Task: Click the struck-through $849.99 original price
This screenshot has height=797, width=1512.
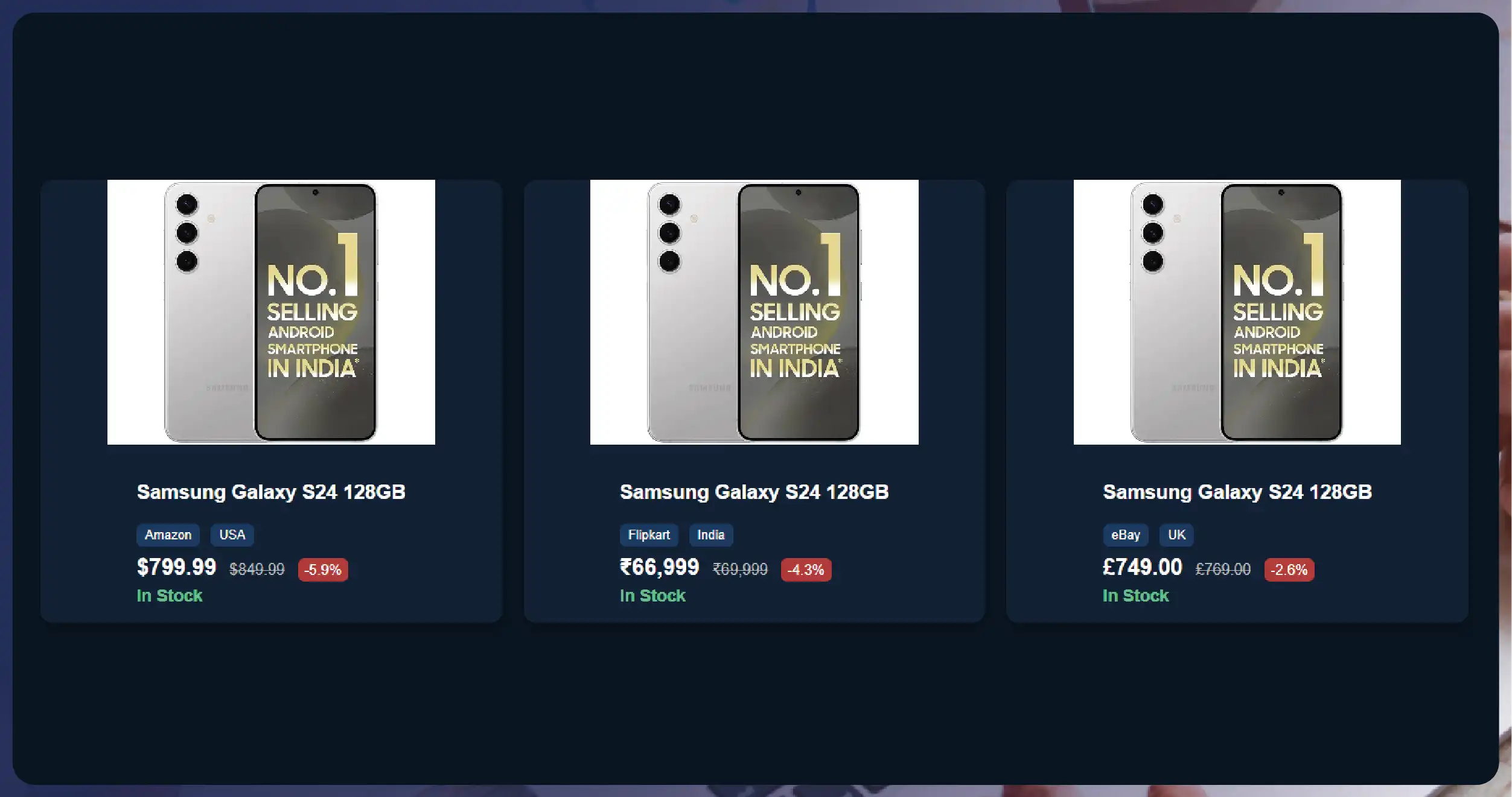Action: click(x=257, y=569)
